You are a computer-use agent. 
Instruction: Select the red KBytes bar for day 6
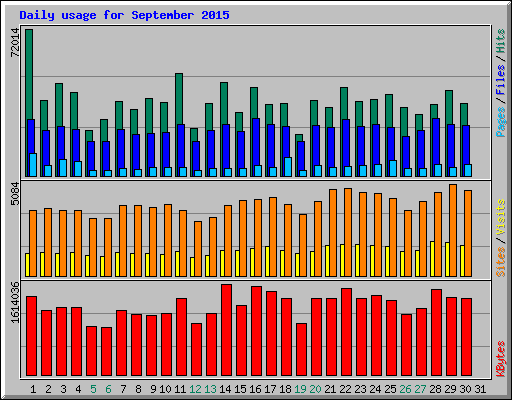coord(106,352)
